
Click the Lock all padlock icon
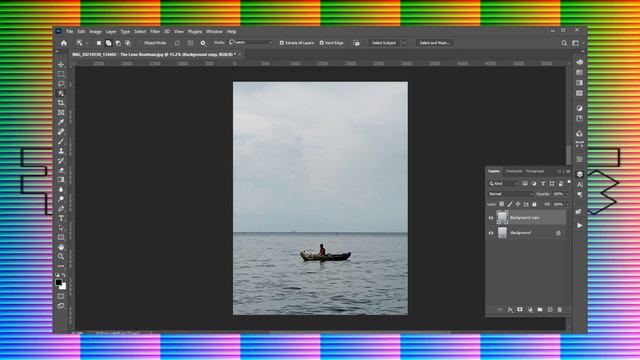coord(534,204)
